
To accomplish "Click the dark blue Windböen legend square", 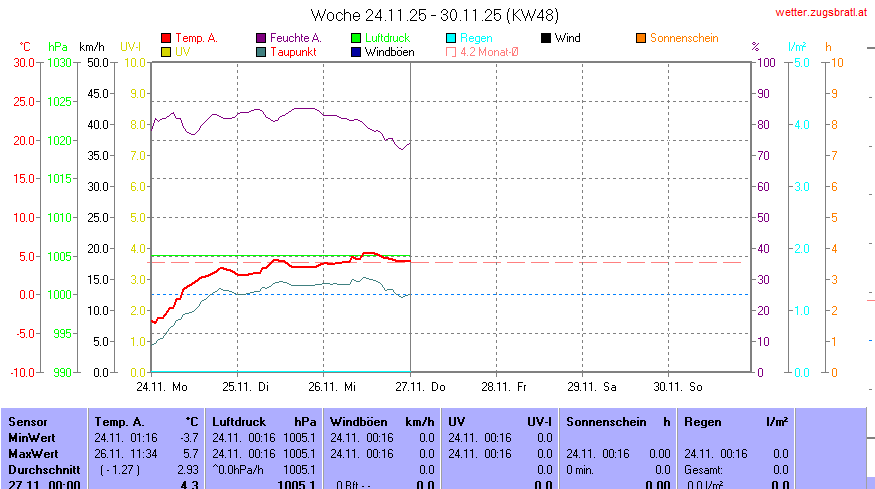I will (x=356, y=51).
